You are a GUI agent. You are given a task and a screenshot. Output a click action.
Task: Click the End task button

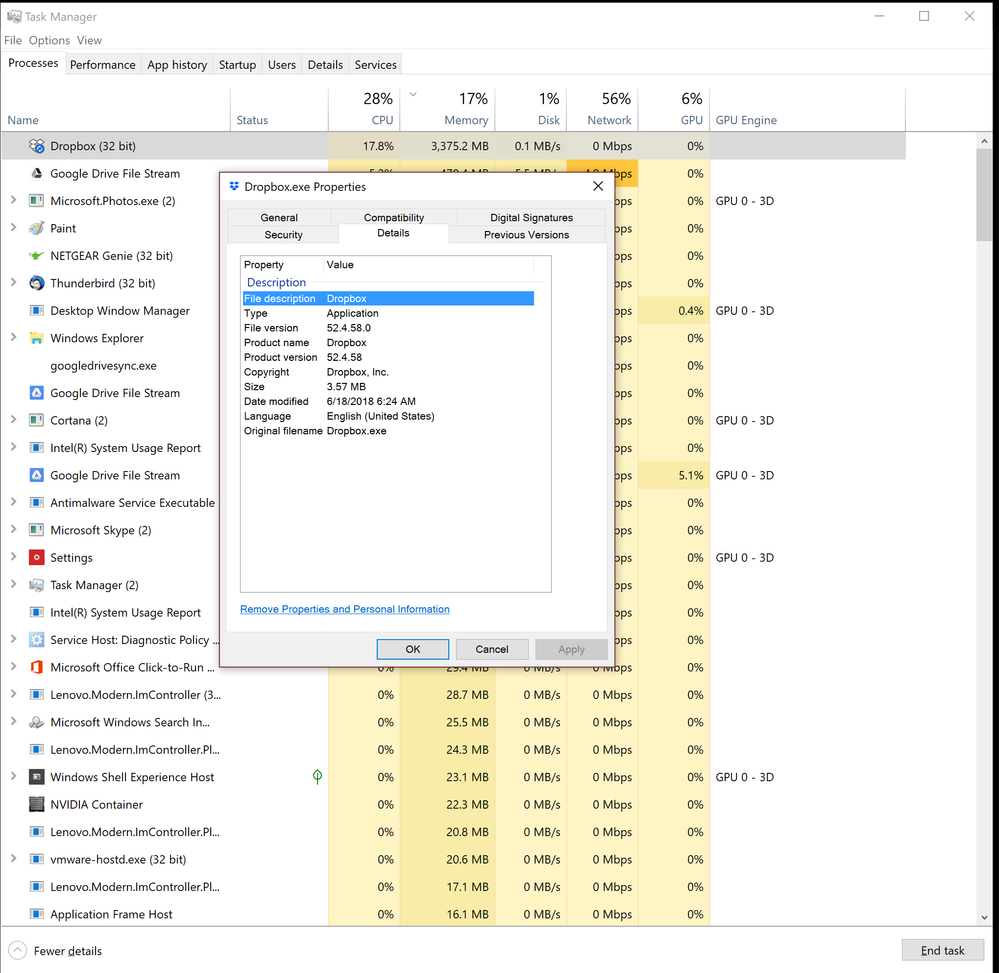click(942, 951)
